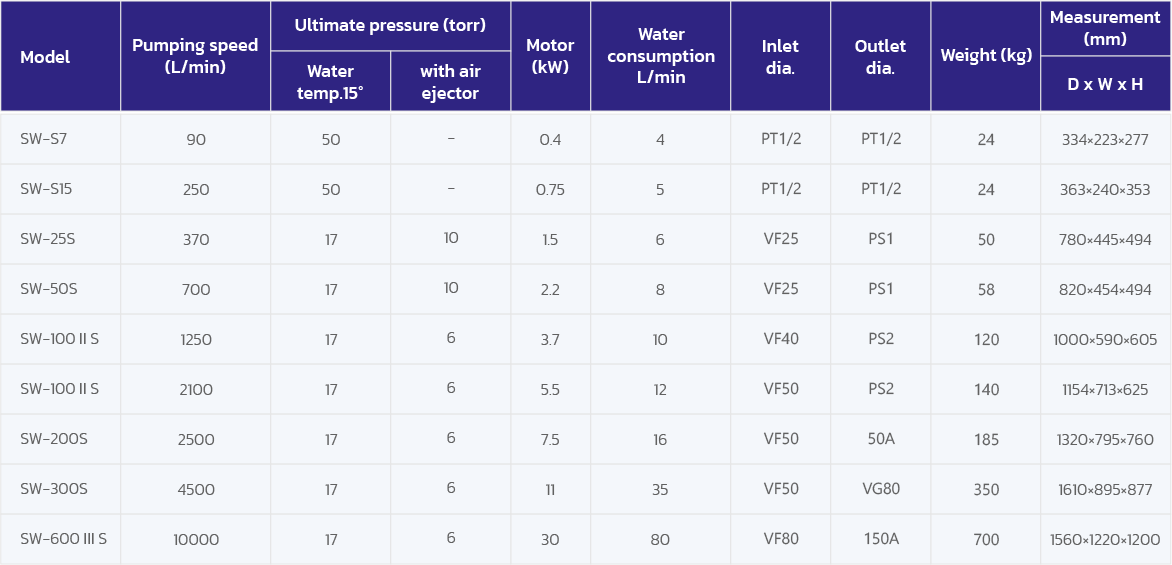Click the 10000 pumping speed cell

pyautogui.click(x=196, y=540)
